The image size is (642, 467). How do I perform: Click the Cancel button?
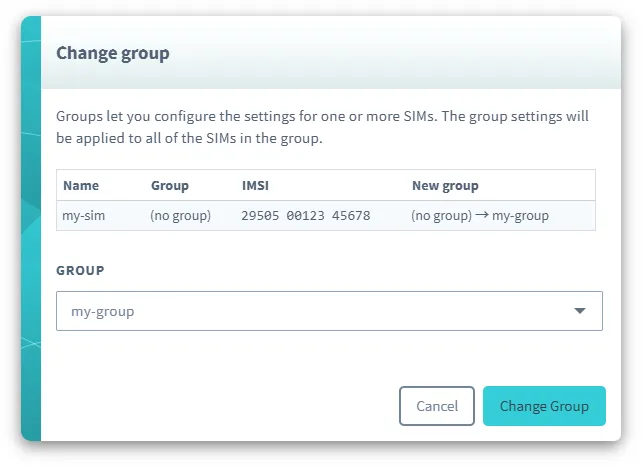point(437,406)
